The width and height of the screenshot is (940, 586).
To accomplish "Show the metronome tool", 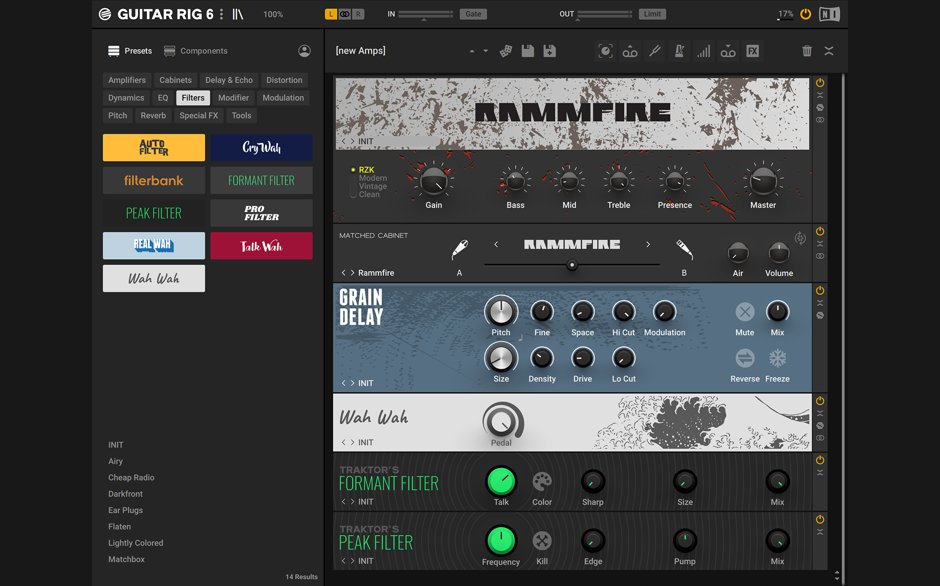I will click(679, 51).
